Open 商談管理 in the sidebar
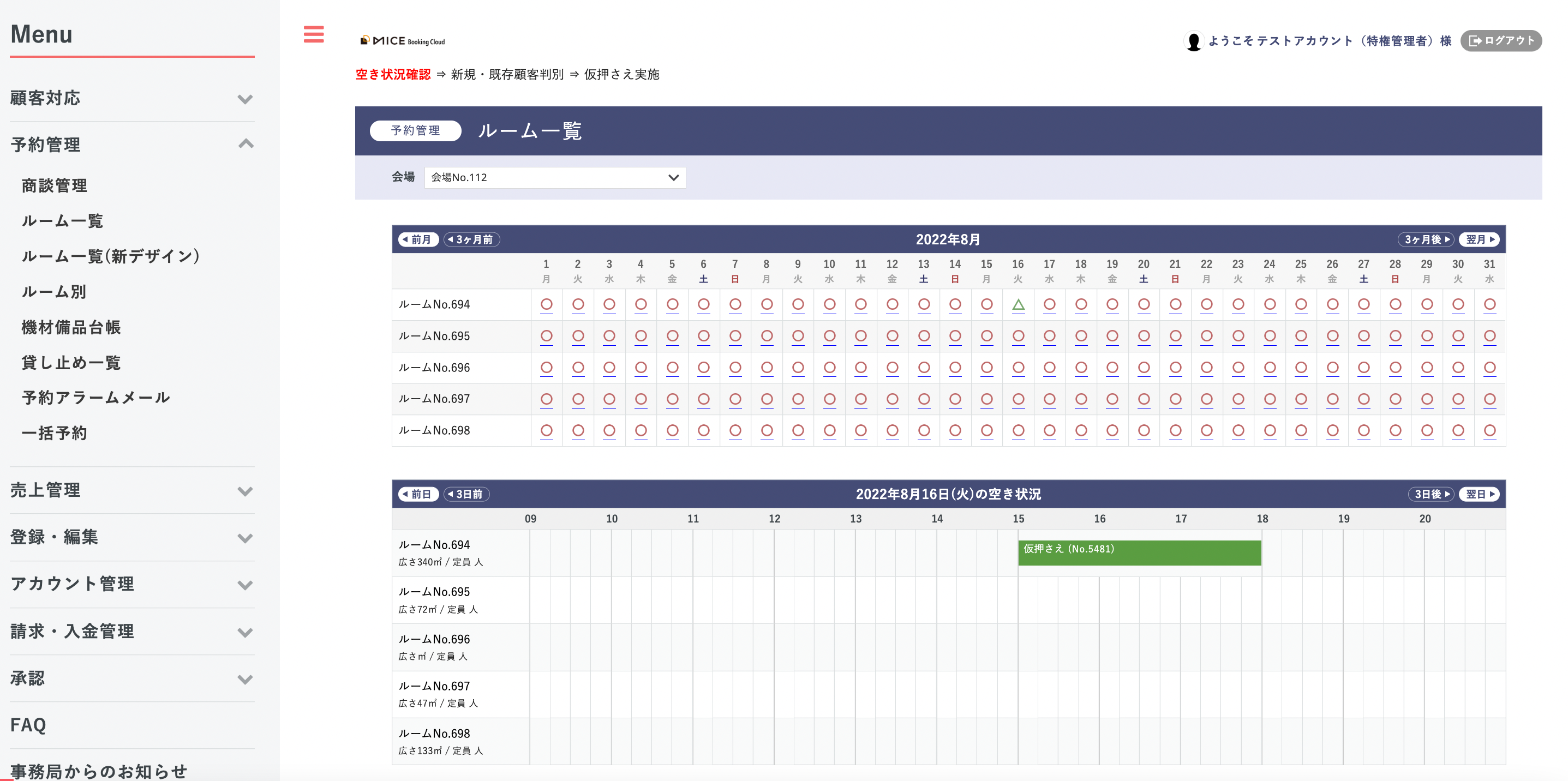Screen dimensions: 1568x781 pyautogui.click(x=54, y=185)
